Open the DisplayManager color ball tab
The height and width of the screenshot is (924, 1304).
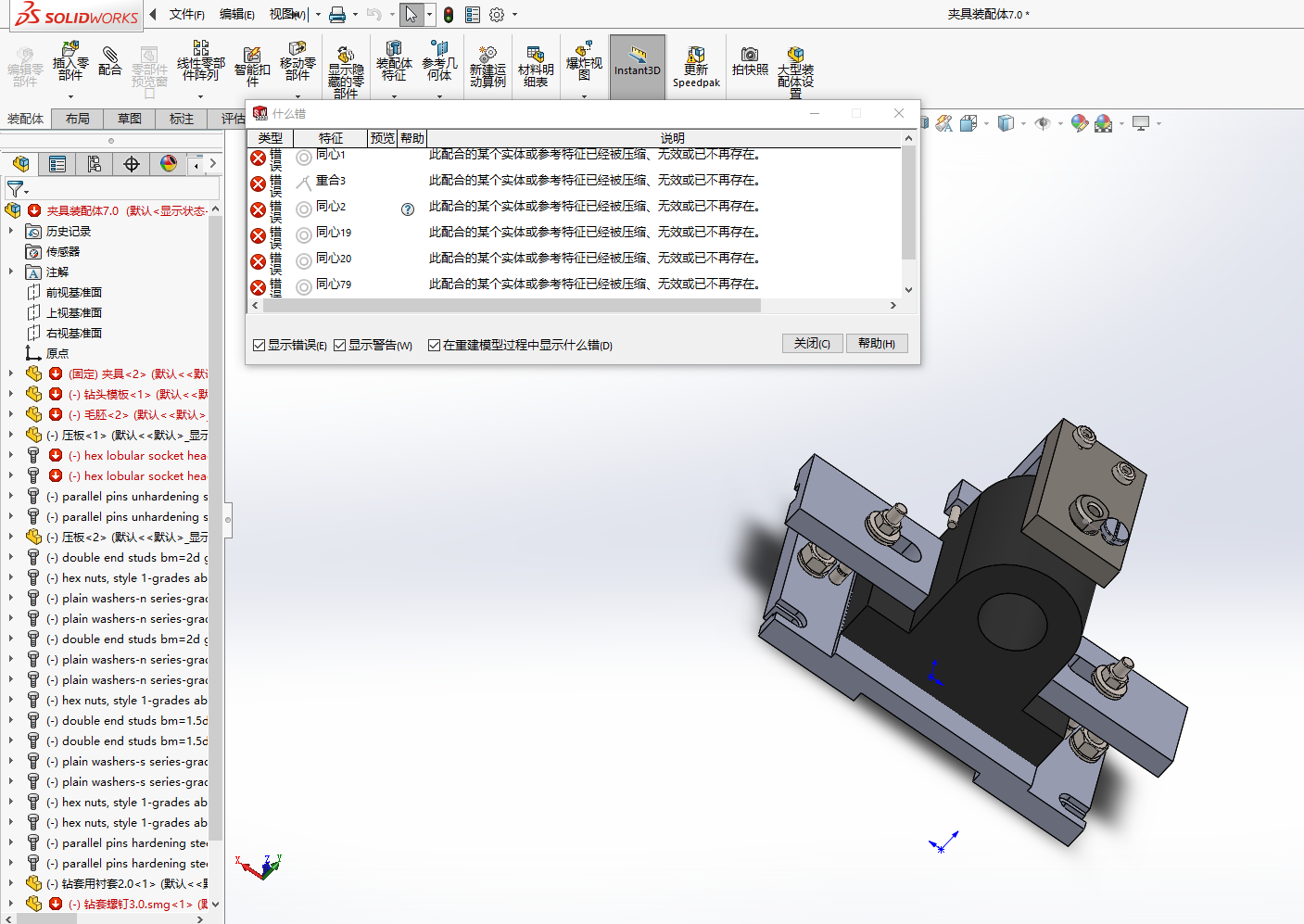coord(169,164)
